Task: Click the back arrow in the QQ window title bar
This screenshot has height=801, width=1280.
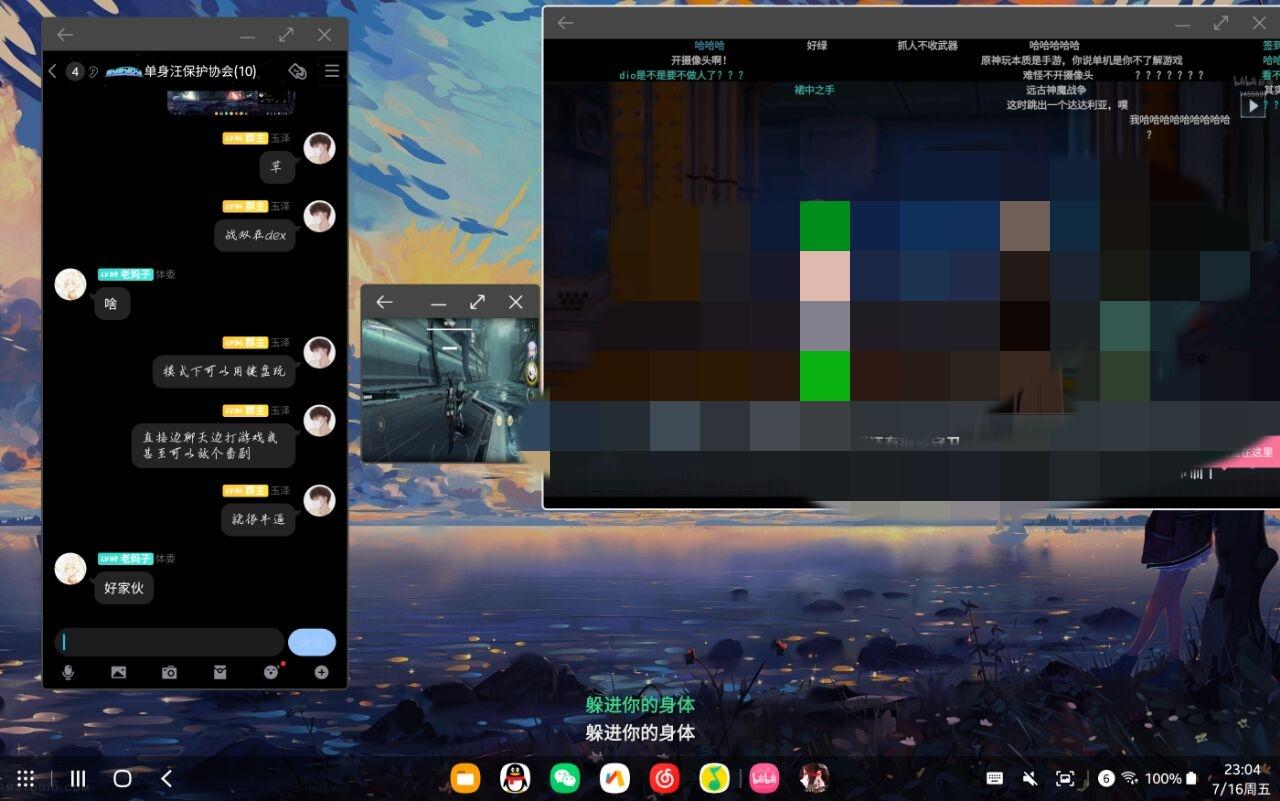Action: coord(65,35)
